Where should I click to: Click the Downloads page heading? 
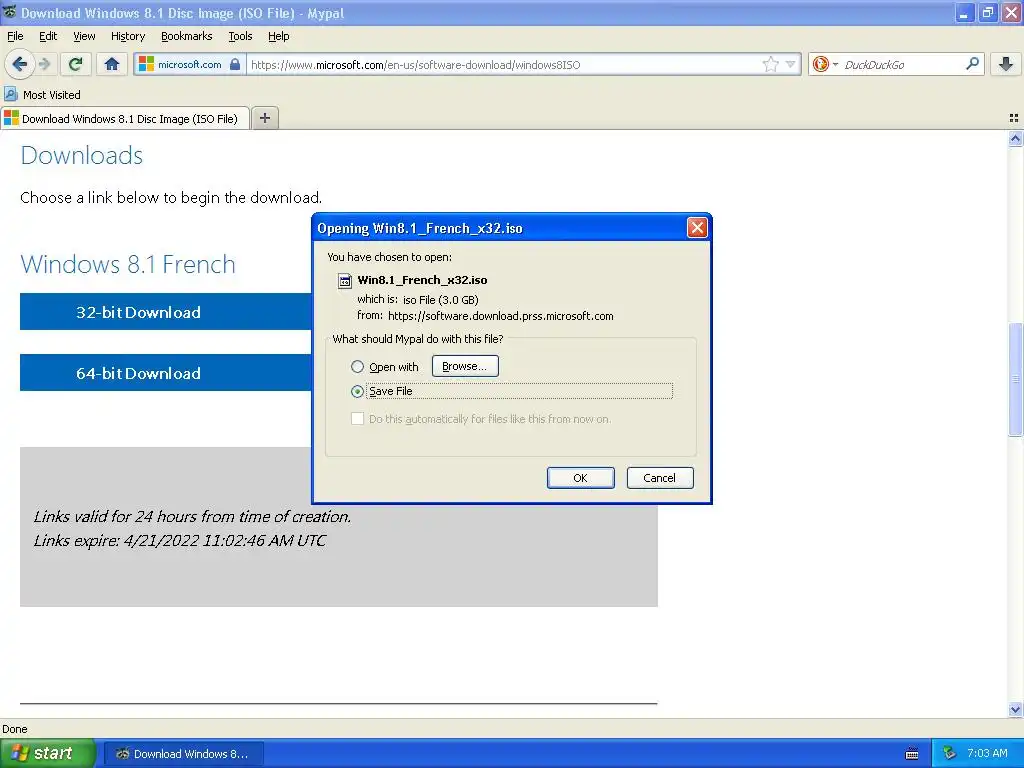coord(82,155)
